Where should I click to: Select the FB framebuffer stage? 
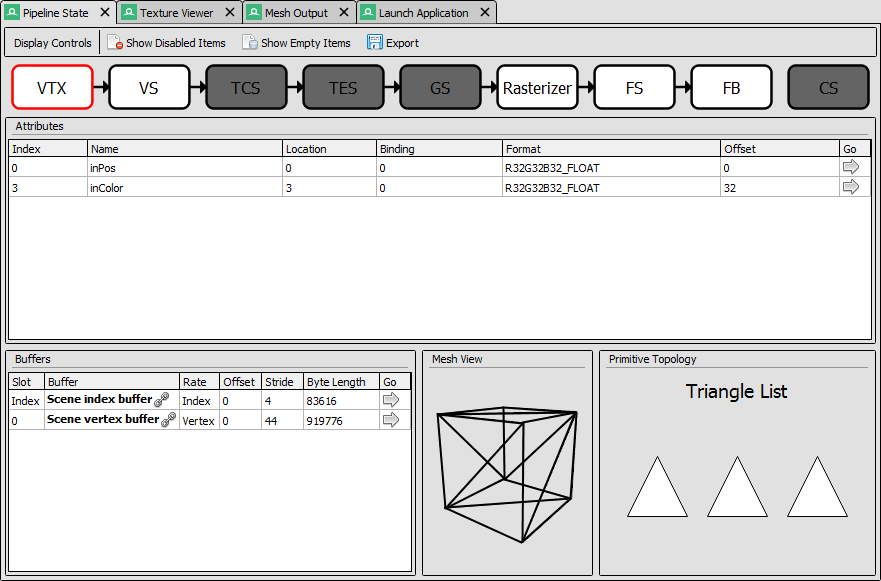coord(732,87)
